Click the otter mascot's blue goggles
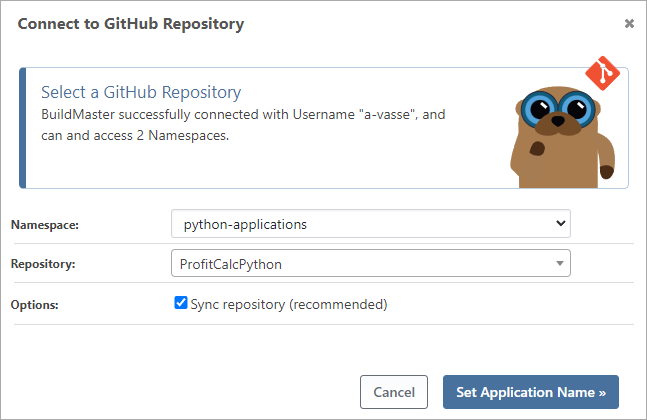The width and height of the screenshot is (647, 420). point(553,106)
